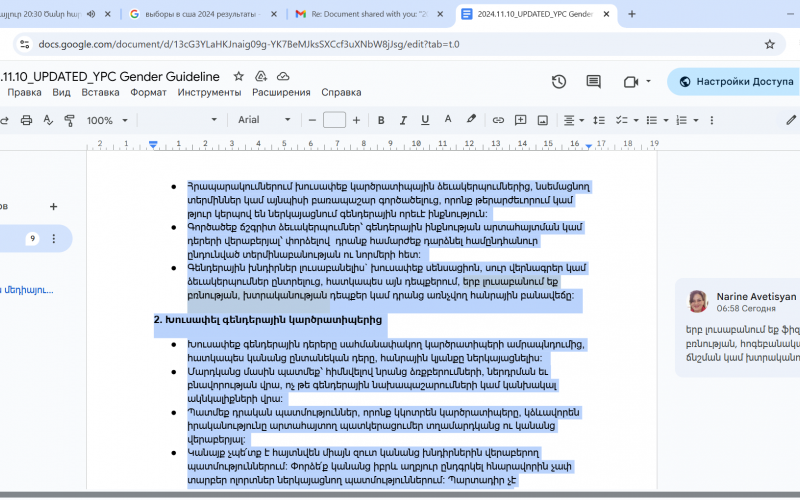Viewport: 800px width, 500px height.
Task: Click the cloud document status icon
Action: [x=283, y=77]
